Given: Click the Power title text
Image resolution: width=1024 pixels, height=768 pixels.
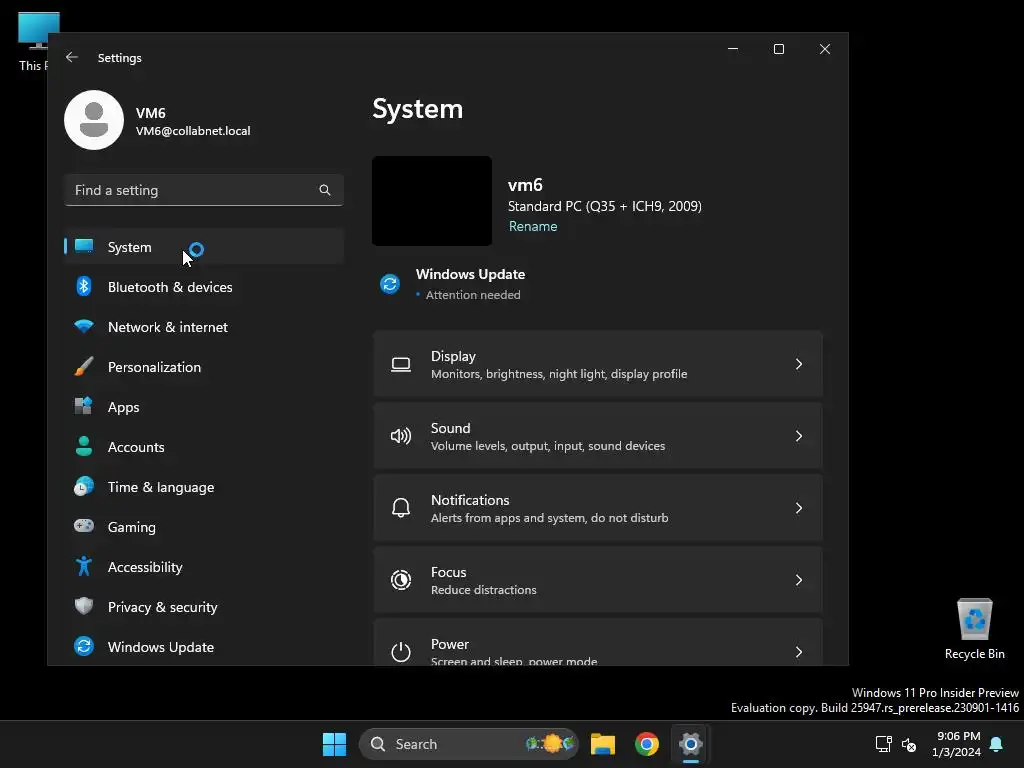Looking at the screenshot, I should [x=450, y=644].
